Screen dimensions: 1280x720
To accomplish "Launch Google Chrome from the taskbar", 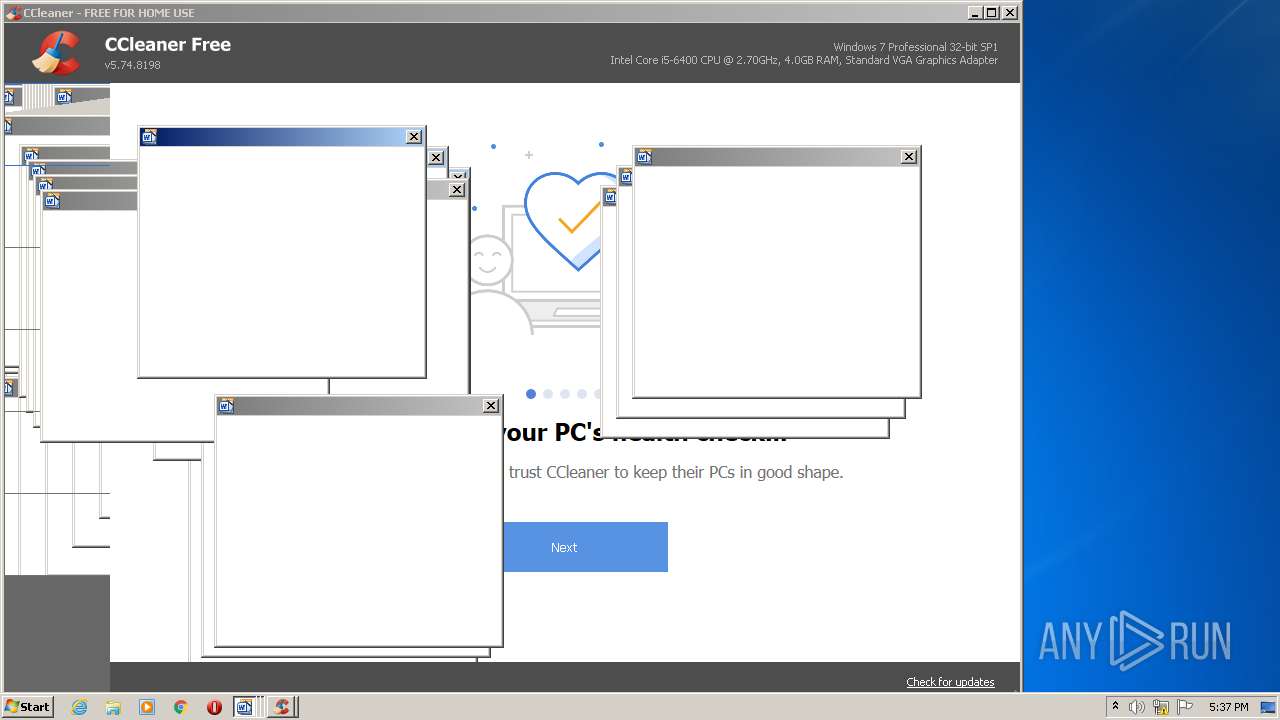I will (x=181, y=707).
